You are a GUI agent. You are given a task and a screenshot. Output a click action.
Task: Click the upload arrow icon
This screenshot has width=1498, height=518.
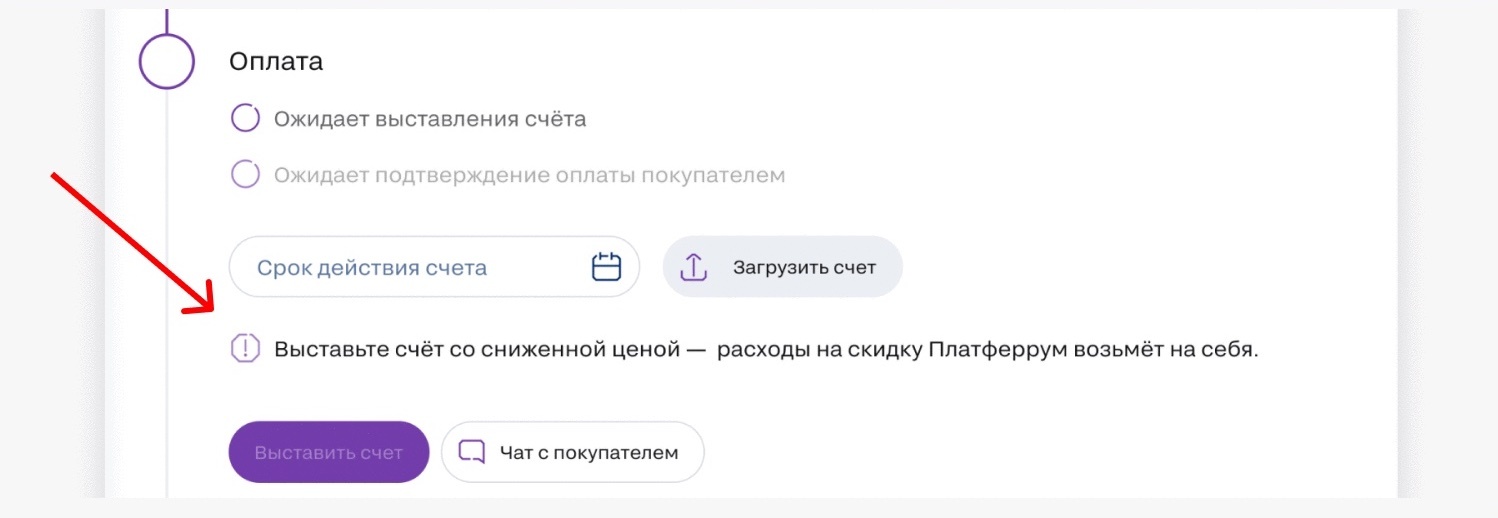pos(694,267)
